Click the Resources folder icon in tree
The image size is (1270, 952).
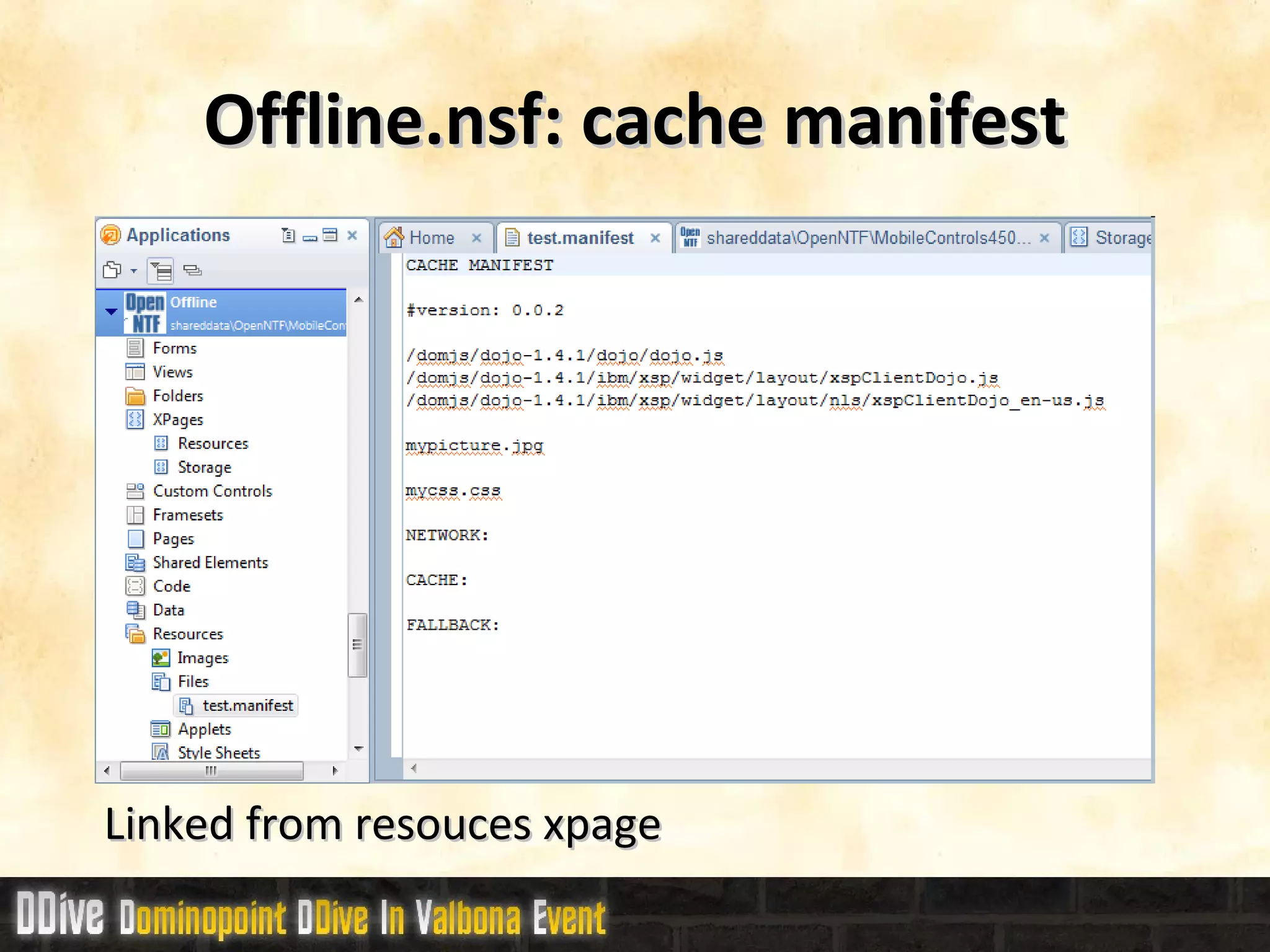point(135,633)
